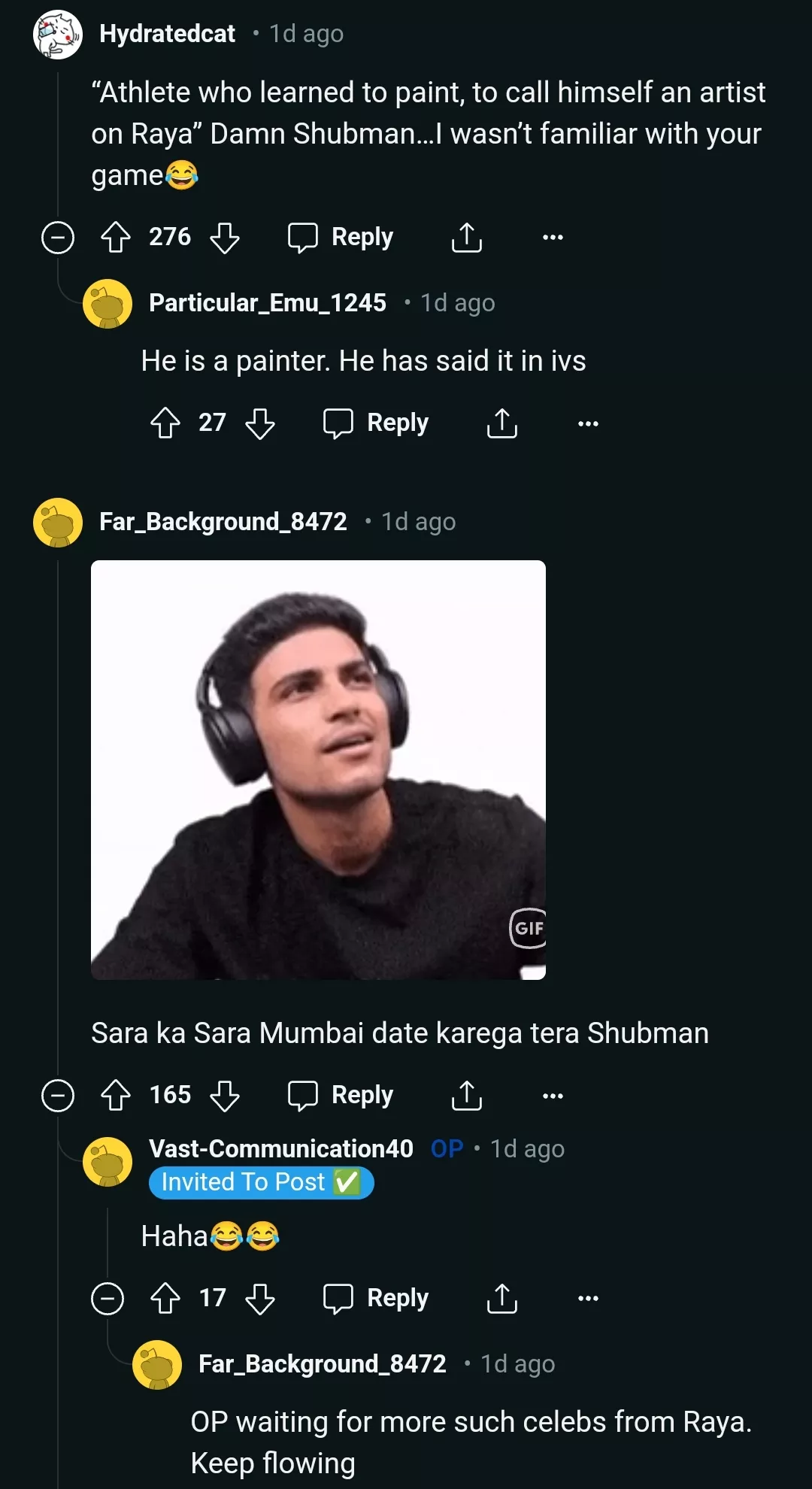Share Hydratedcat's comment
812x1489 pixels.
click(466, 238)
